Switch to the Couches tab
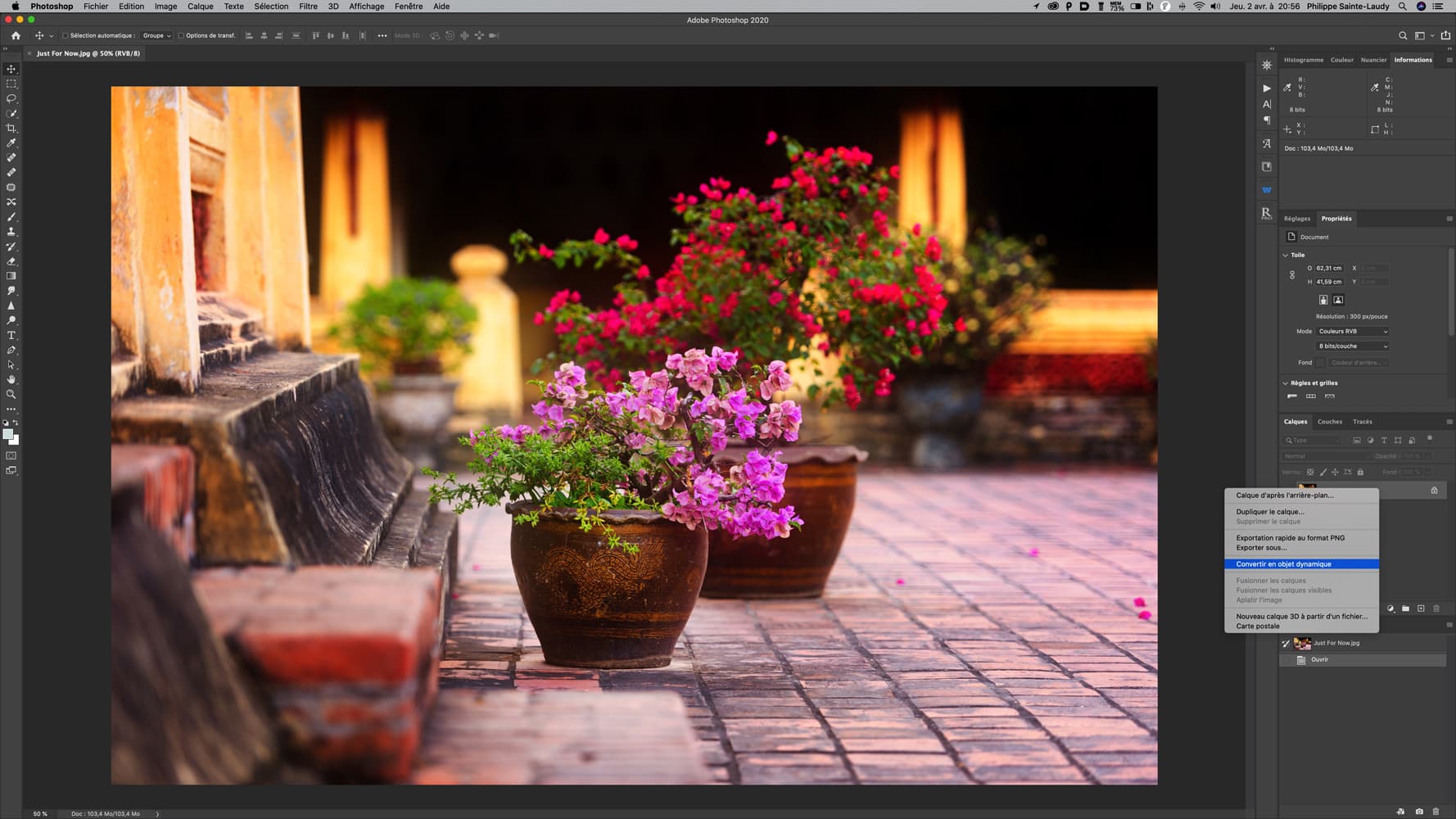Viewport: 1456px width, 819px height. coord(1329,422)
